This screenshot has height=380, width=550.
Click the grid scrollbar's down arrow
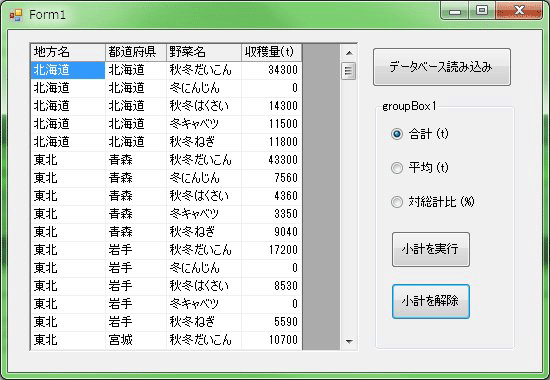click(x=349, y=341)
